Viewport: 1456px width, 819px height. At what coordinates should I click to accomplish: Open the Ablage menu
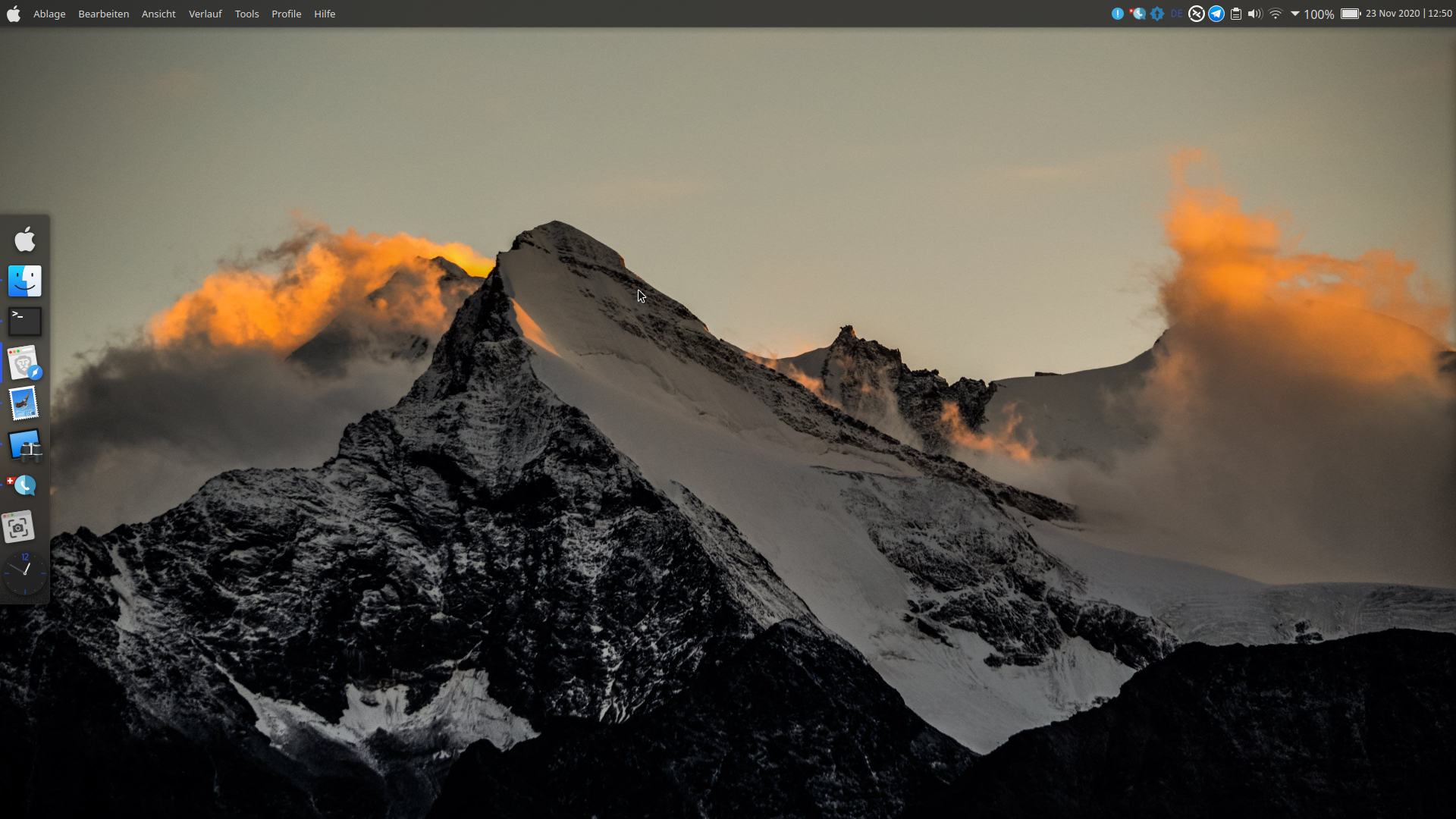[49, 14]
